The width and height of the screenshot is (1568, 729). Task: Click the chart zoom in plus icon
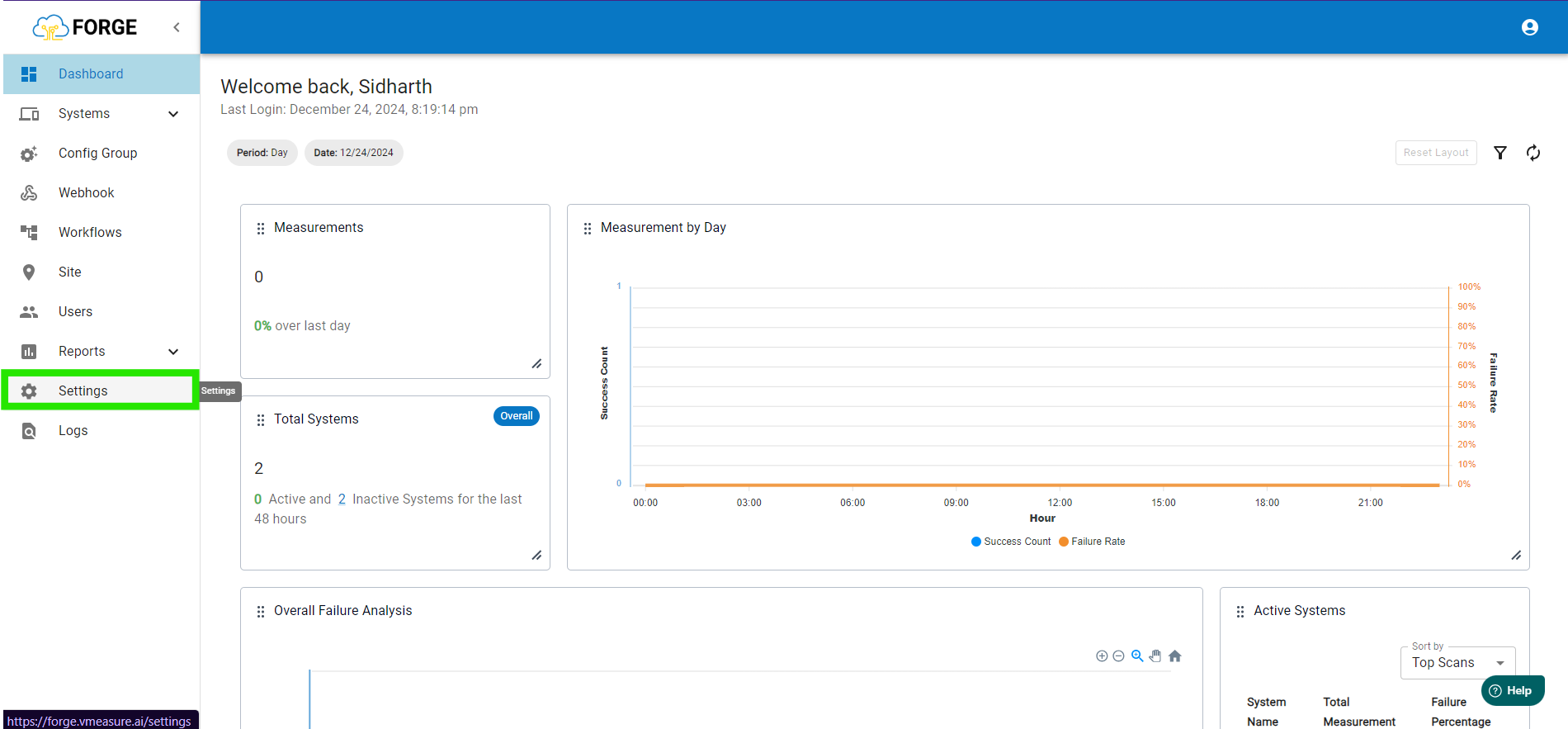1102,656
